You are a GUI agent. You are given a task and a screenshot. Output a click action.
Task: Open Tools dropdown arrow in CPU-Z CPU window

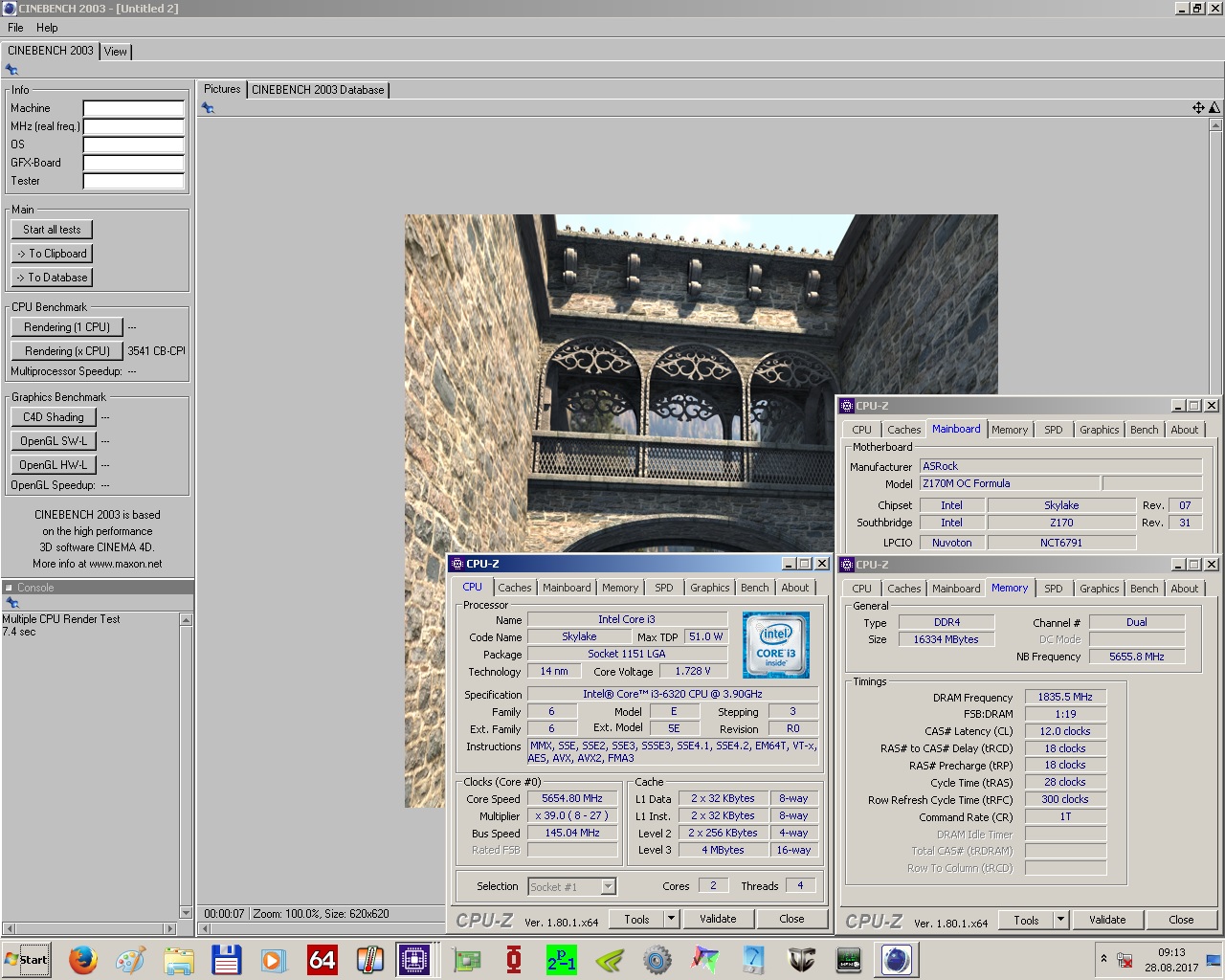[x=671, y=919]
